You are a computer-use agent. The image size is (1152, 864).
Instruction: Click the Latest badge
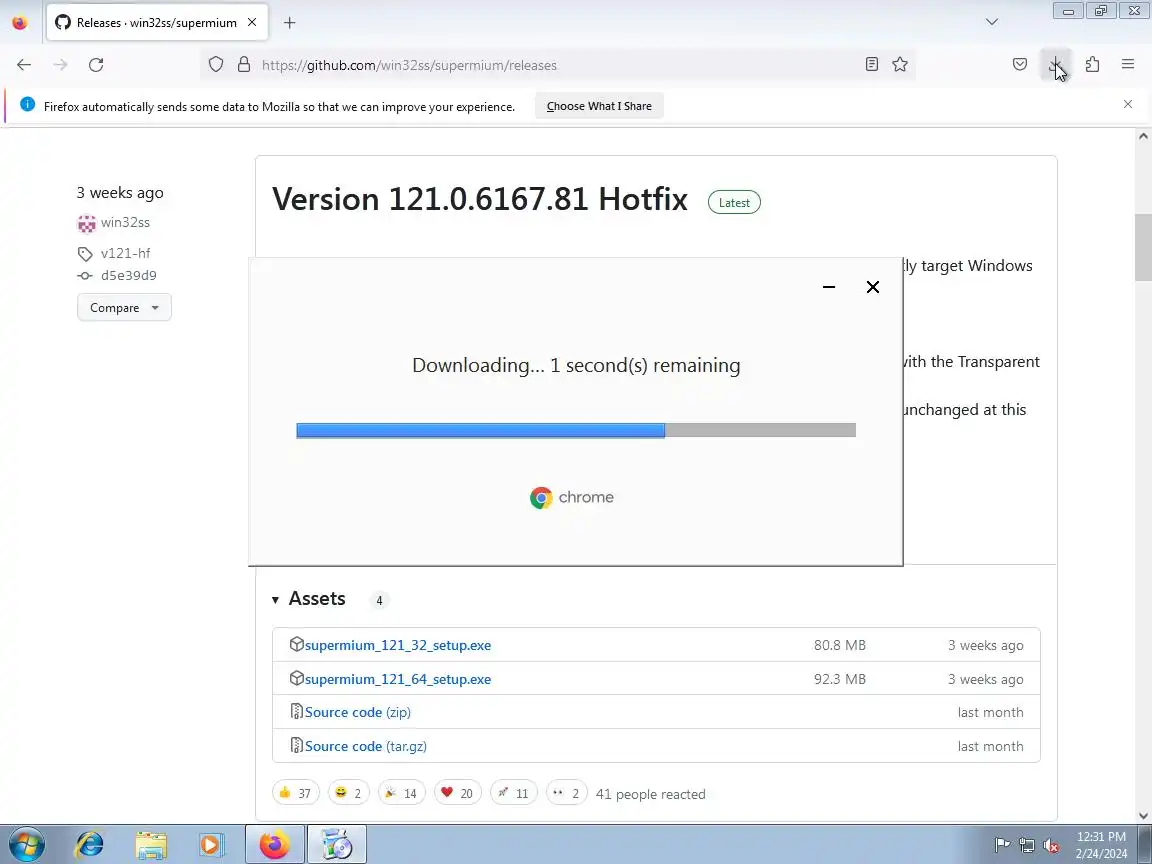(734, 202)
